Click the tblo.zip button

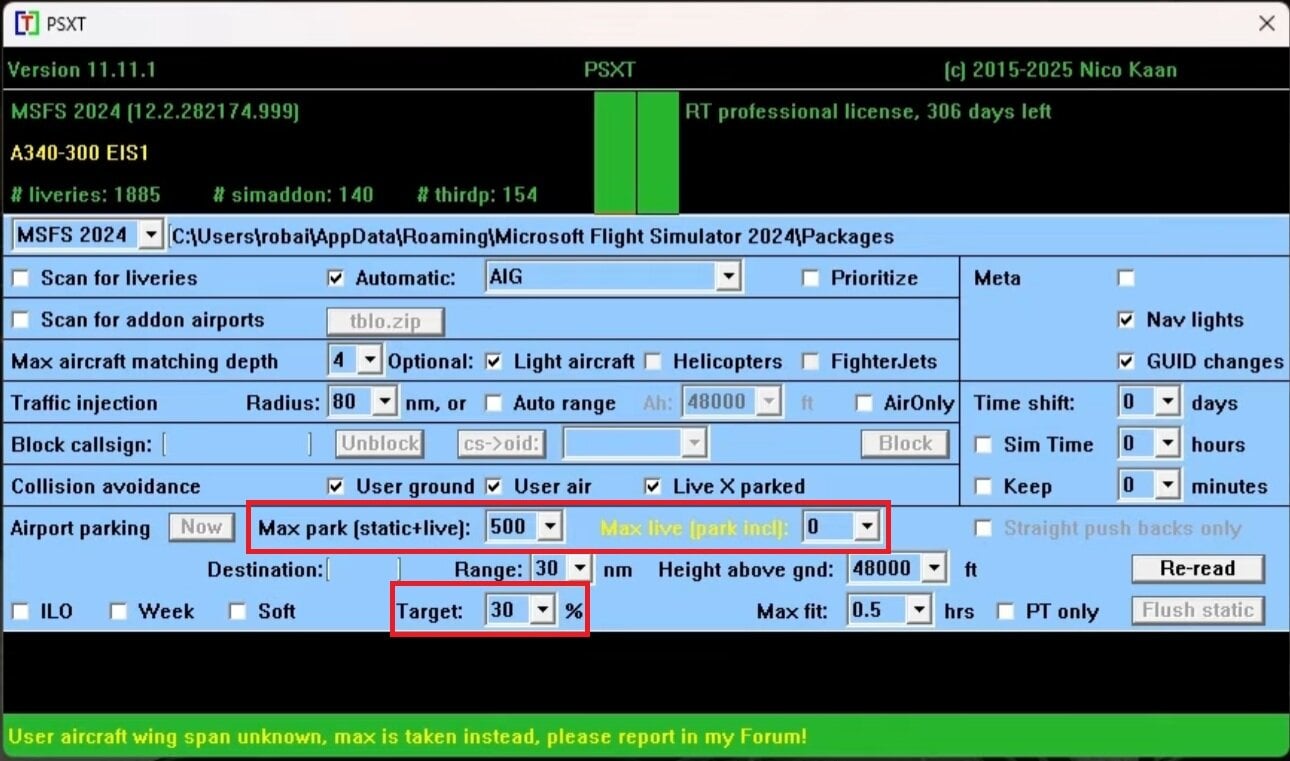click(385, 321)
